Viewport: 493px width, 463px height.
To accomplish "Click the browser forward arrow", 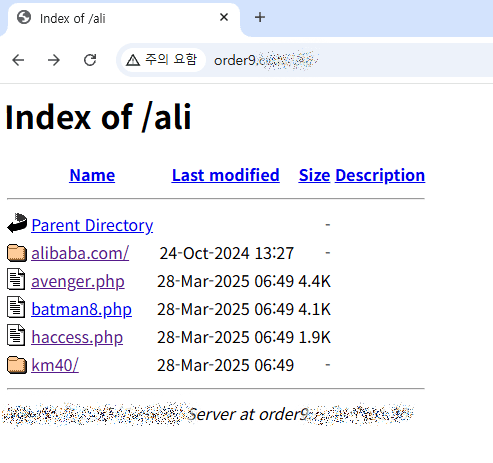I will (54, 60).
